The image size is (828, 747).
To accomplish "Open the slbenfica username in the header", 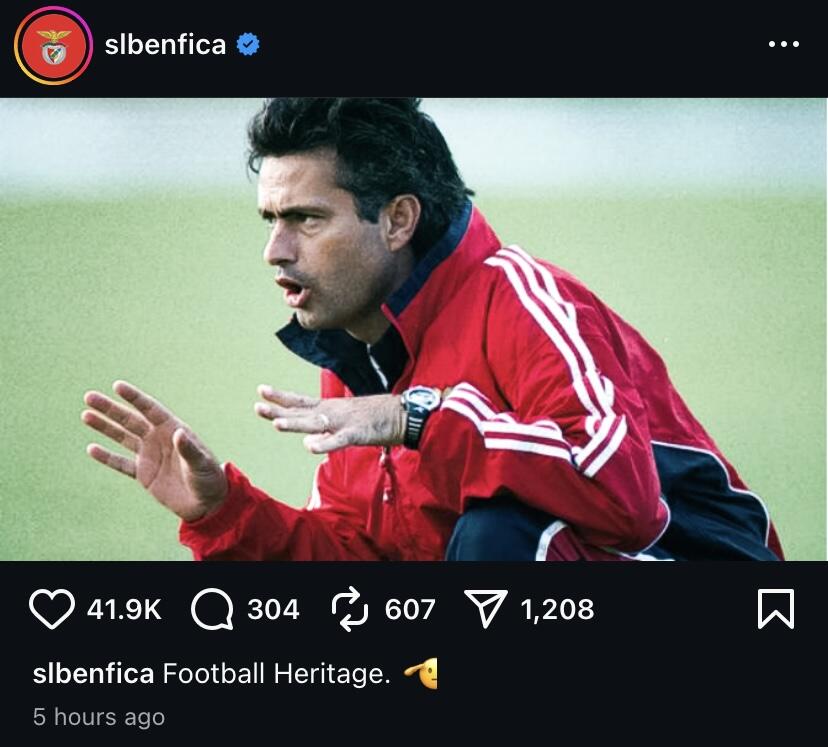I will pyautogui.click(x=165, y=45).
